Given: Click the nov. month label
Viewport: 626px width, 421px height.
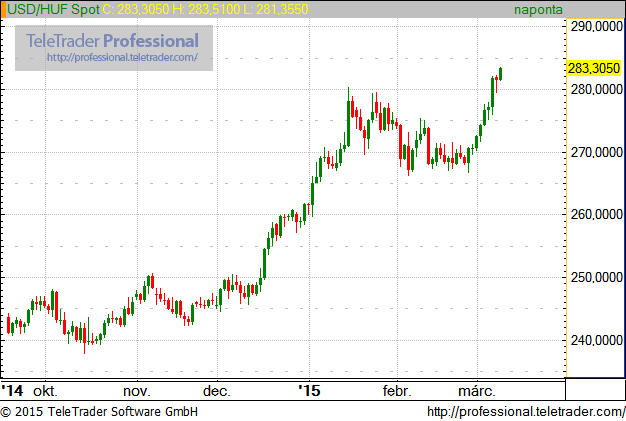Looking at the screenshot, I should (137, 391).
